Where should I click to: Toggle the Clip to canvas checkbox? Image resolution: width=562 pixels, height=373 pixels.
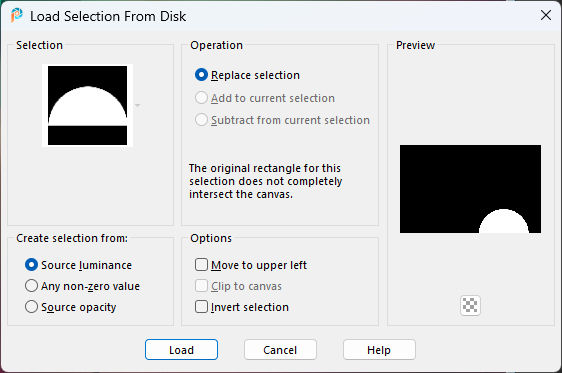201,286
